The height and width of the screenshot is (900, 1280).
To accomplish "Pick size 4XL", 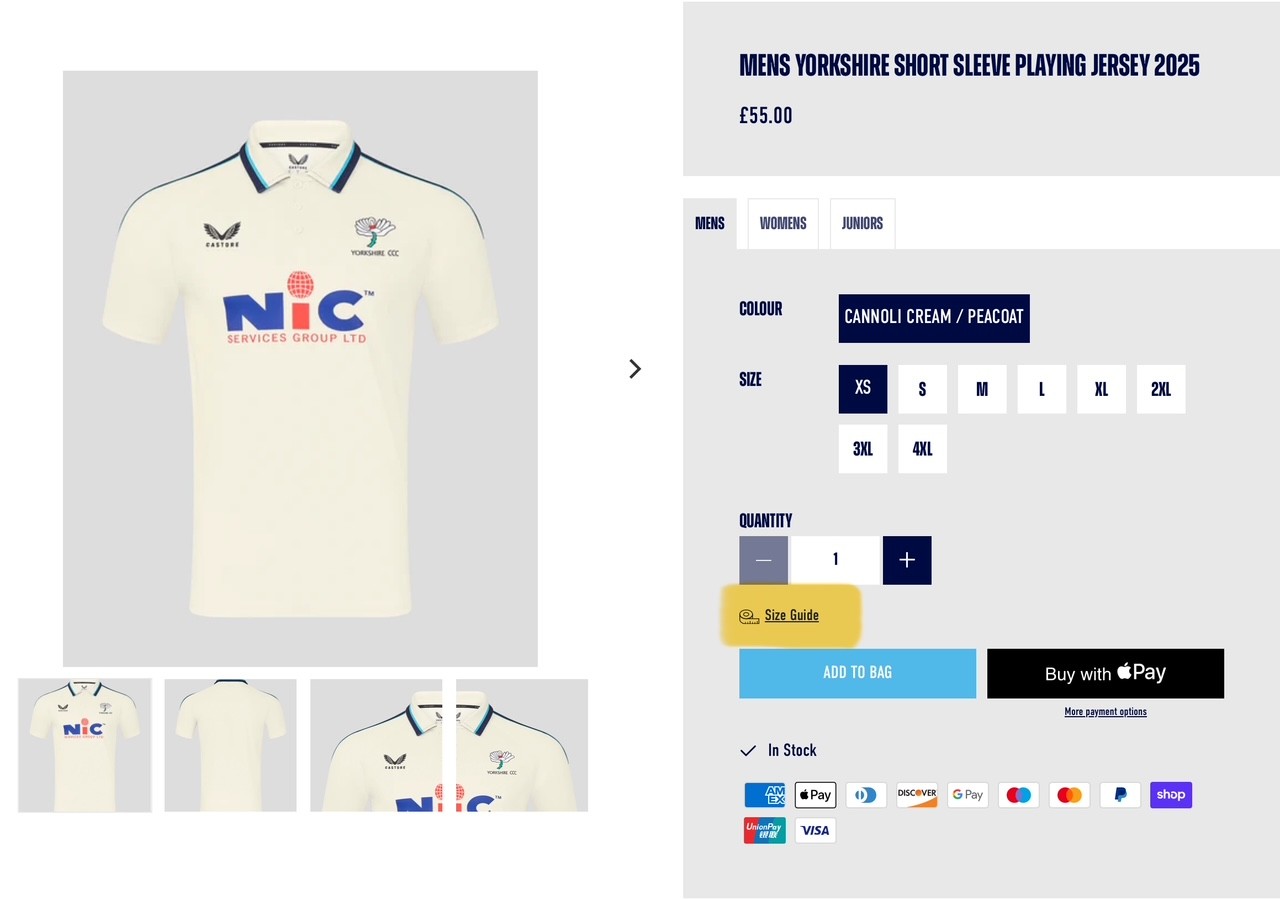I will [x=922, y=449].
